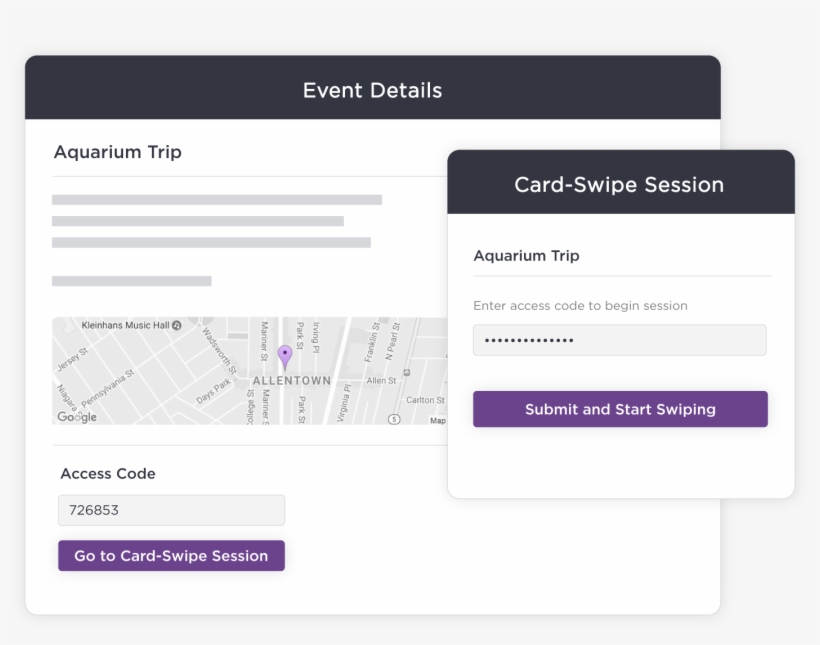
Task: Click the Aquarium Trip heading in Event Details
Action: 117,152
